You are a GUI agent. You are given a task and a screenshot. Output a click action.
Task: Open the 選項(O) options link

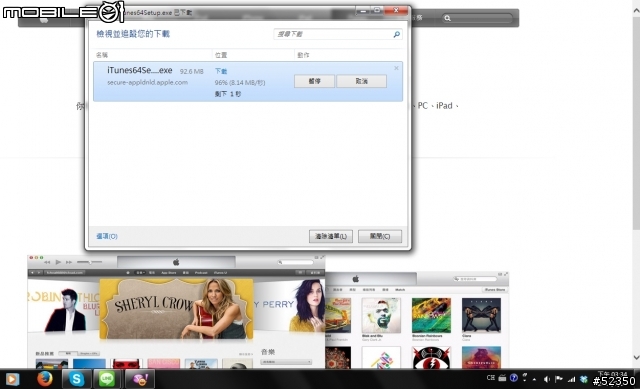[x=107, y=236]
